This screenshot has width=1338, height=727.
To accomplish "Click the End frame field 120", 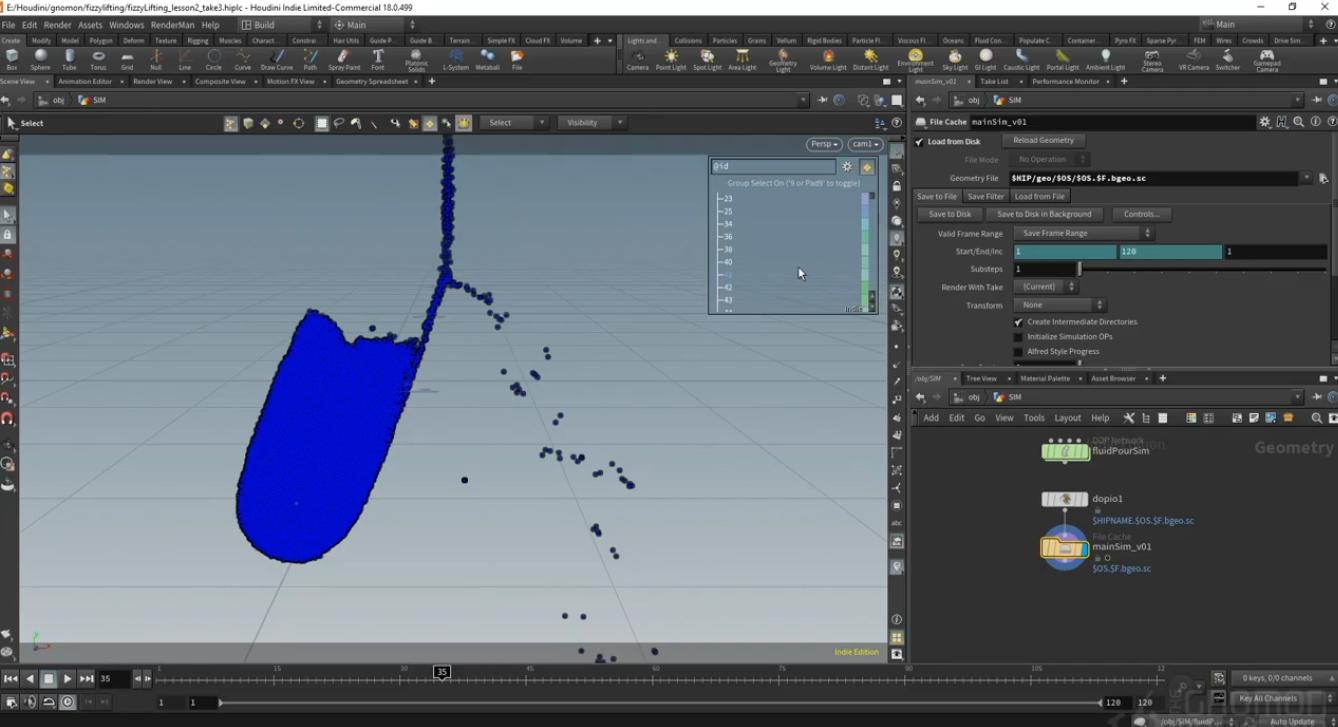I will (x=1170, y=252).
